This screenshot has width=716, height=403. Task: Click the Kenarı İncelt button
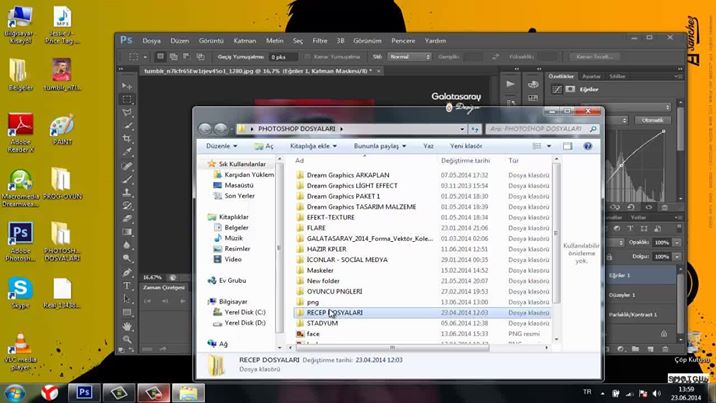tap(594, 57)
